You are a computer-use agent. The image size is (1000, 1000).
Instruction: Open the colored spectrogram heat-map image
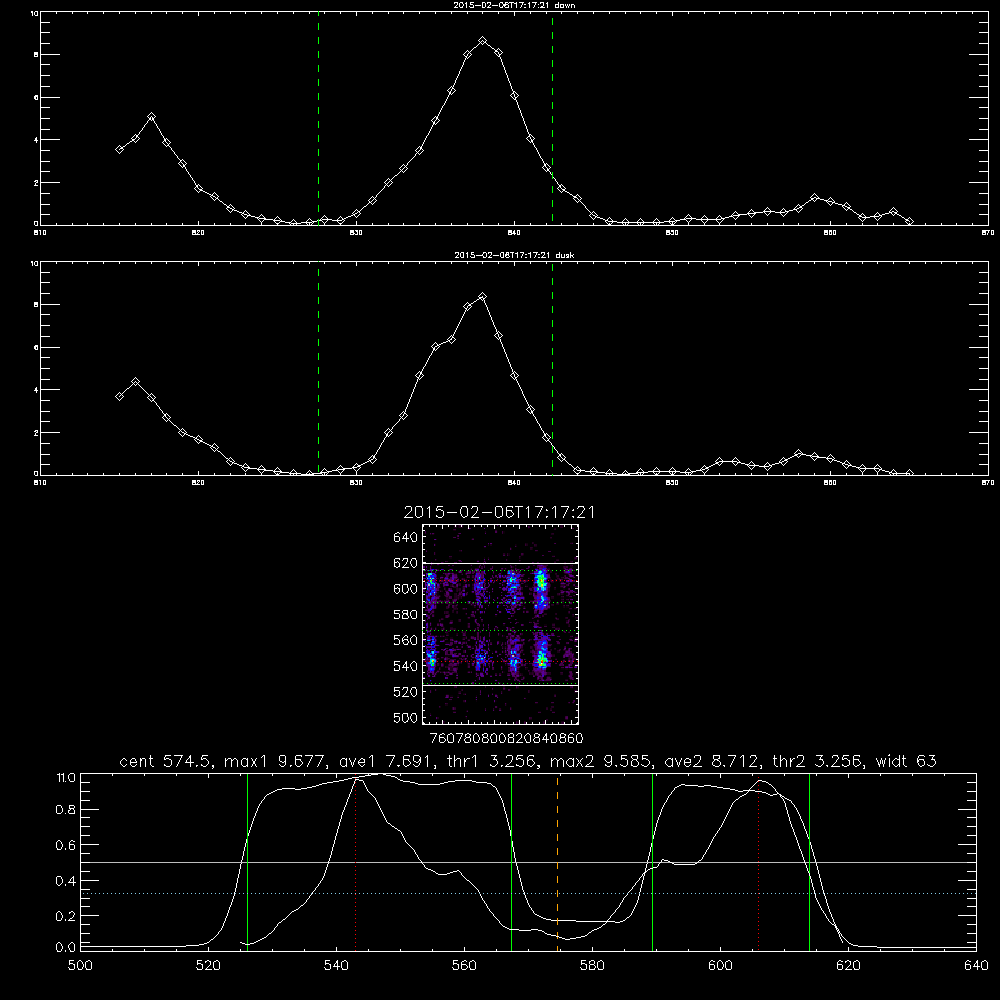click(x=501, y=624)
